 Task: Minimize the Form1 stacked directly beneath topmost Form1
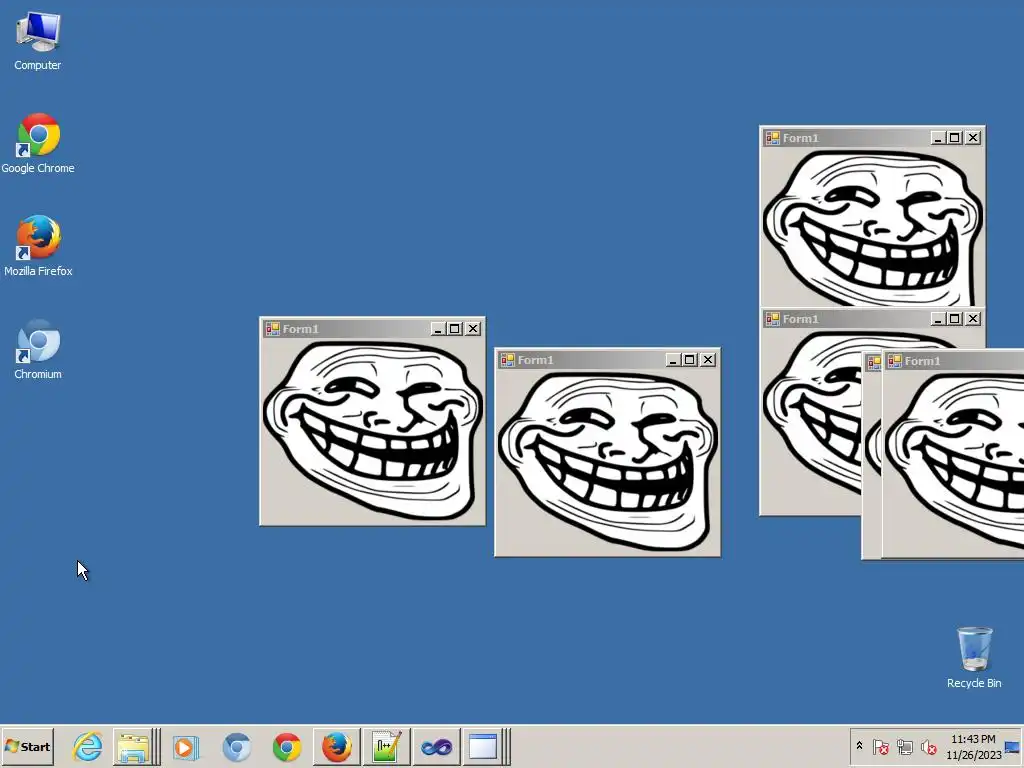(x=938, y=319)
